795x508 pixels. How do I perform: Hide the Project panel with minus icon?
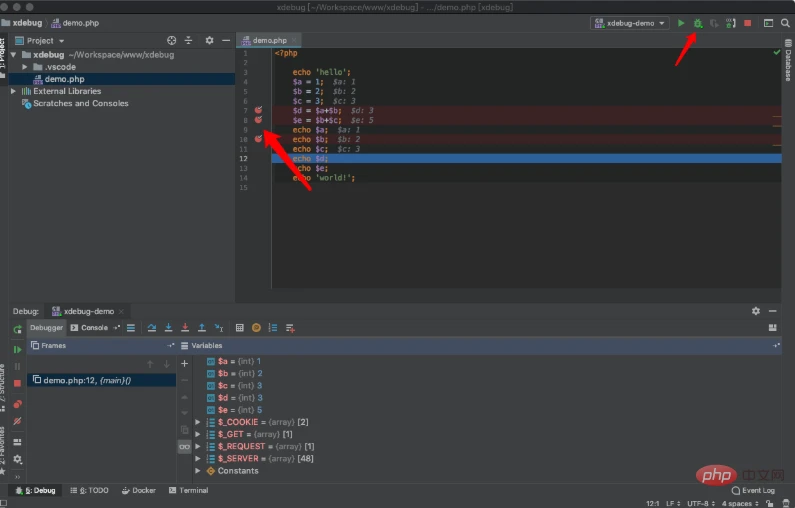coord(226,41)
